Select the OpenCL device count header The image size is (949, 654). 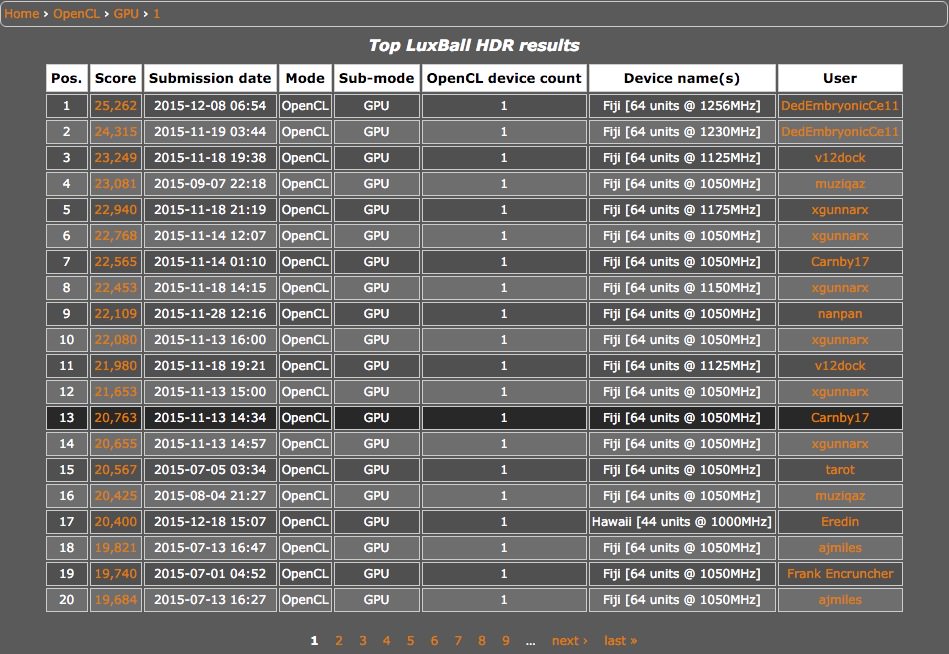(x=504, y=78)
